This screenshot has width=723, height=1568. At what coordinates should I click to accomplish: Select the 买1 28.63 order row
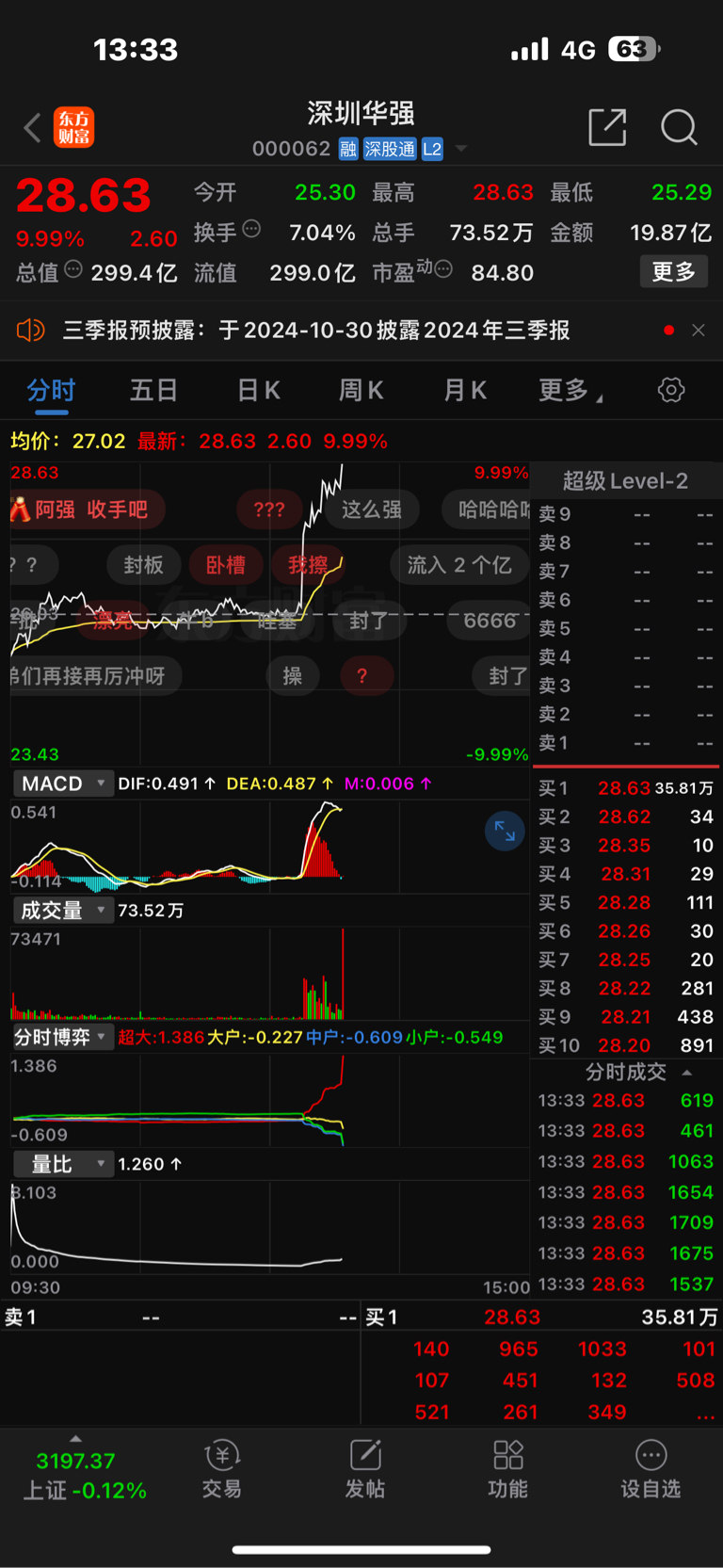coord(626,788)
